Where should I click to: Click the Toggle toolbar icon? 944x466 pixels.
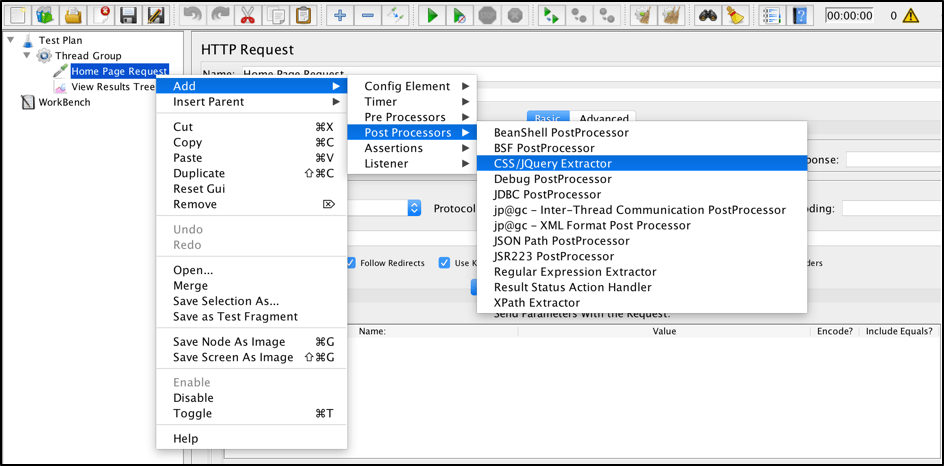(396, 15)
